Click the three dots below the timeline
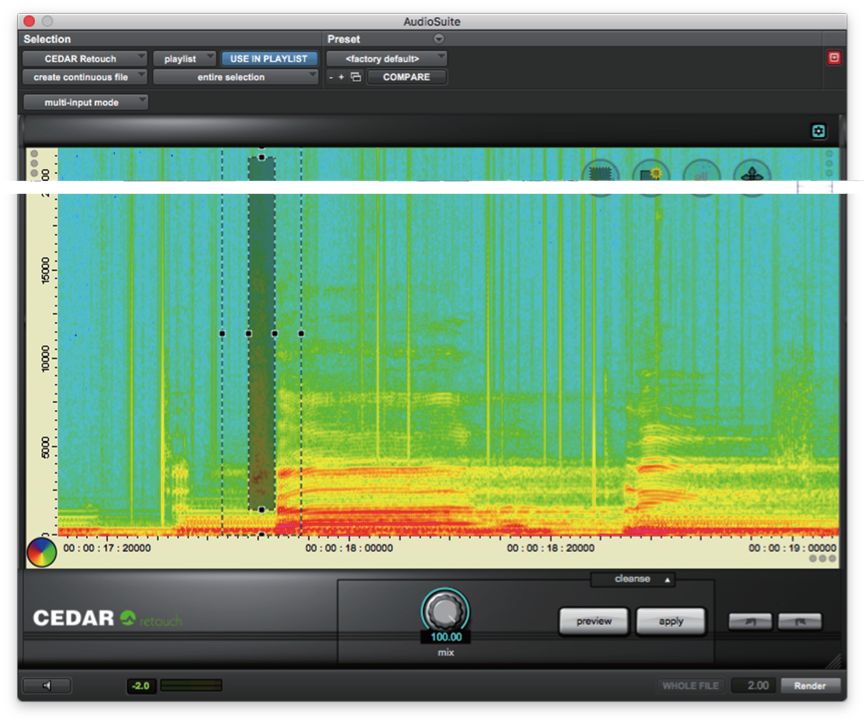The width and height of the screenshot is (865, 723). point(823,559)
